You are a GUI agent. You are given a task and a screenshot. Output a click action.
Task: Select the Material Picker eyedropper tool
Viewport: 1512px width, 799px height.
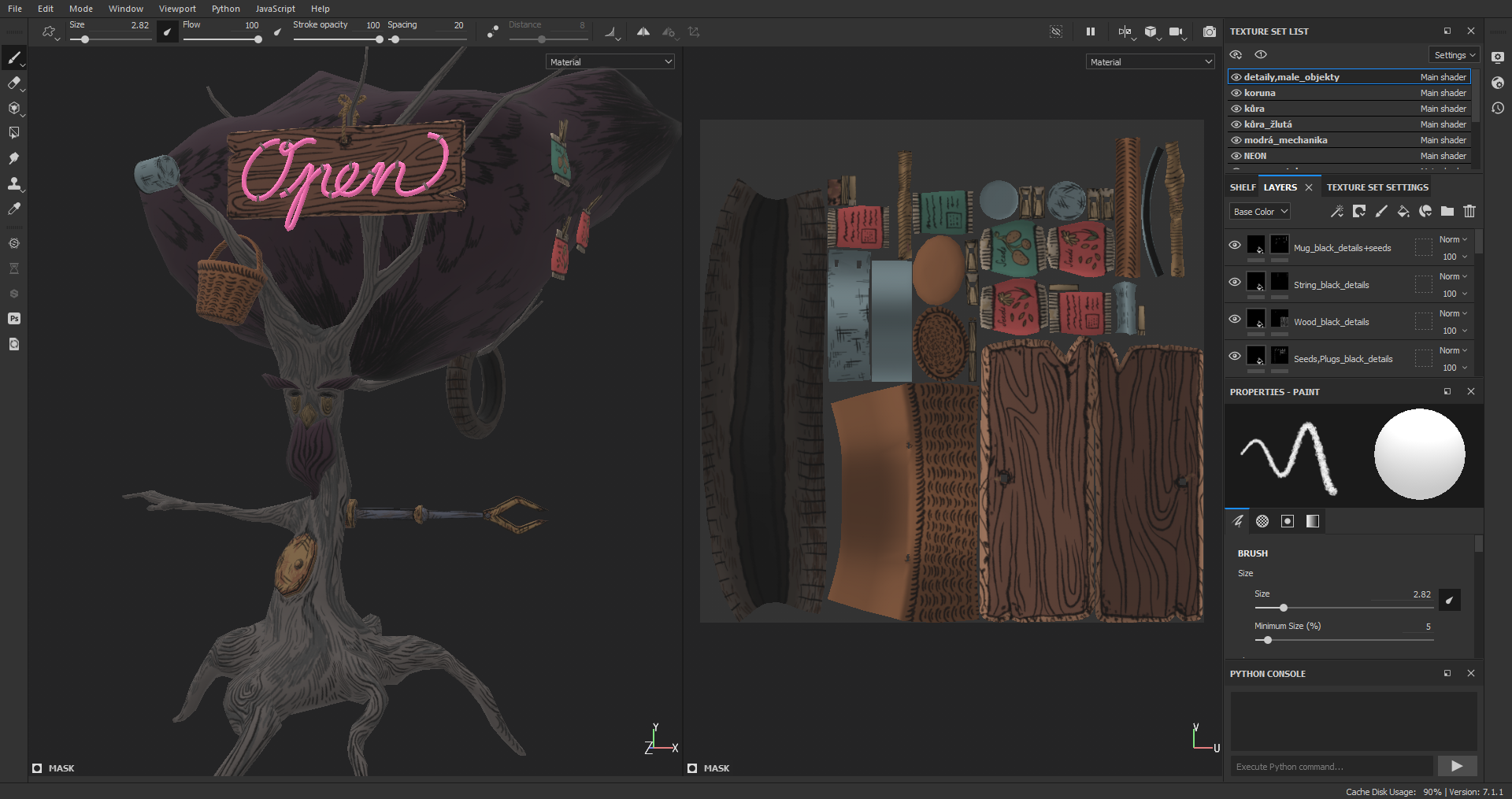[x=14, y=209]
